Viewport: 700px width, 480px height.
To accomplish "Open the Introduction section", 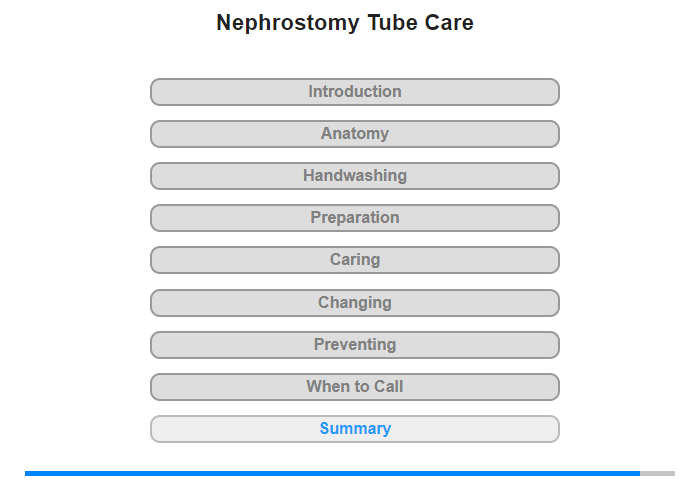I will 354,92.
